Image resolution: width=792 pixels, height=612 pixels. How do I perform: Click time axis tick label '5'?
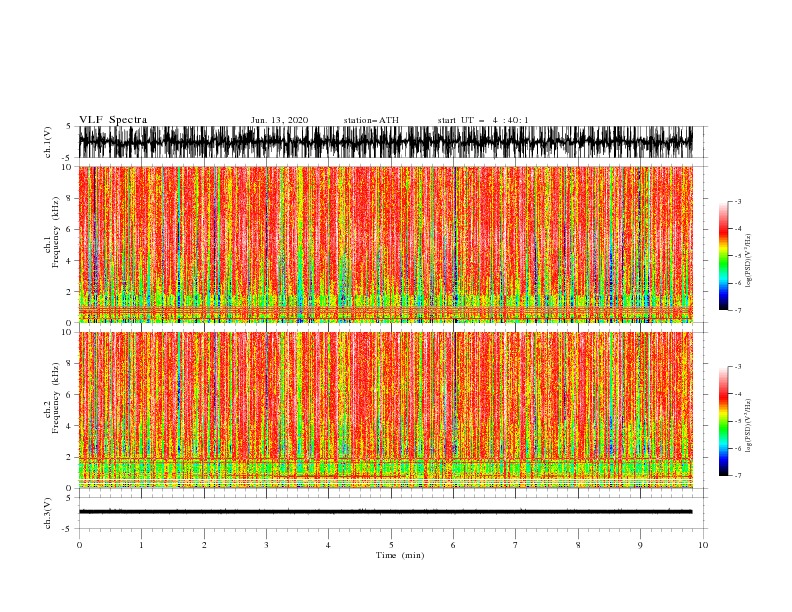pyautogui.click(x=391, y=545)
